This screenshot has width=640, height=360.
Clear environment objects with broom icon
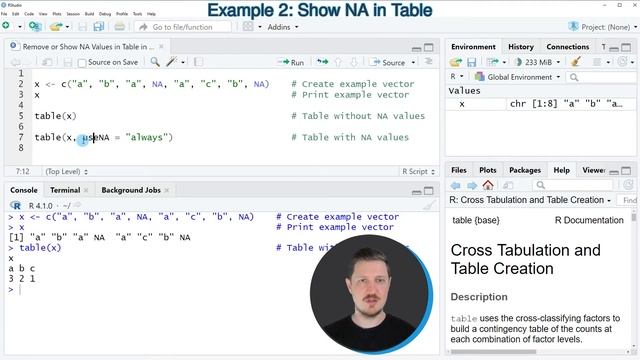click(x=576, y=62)
